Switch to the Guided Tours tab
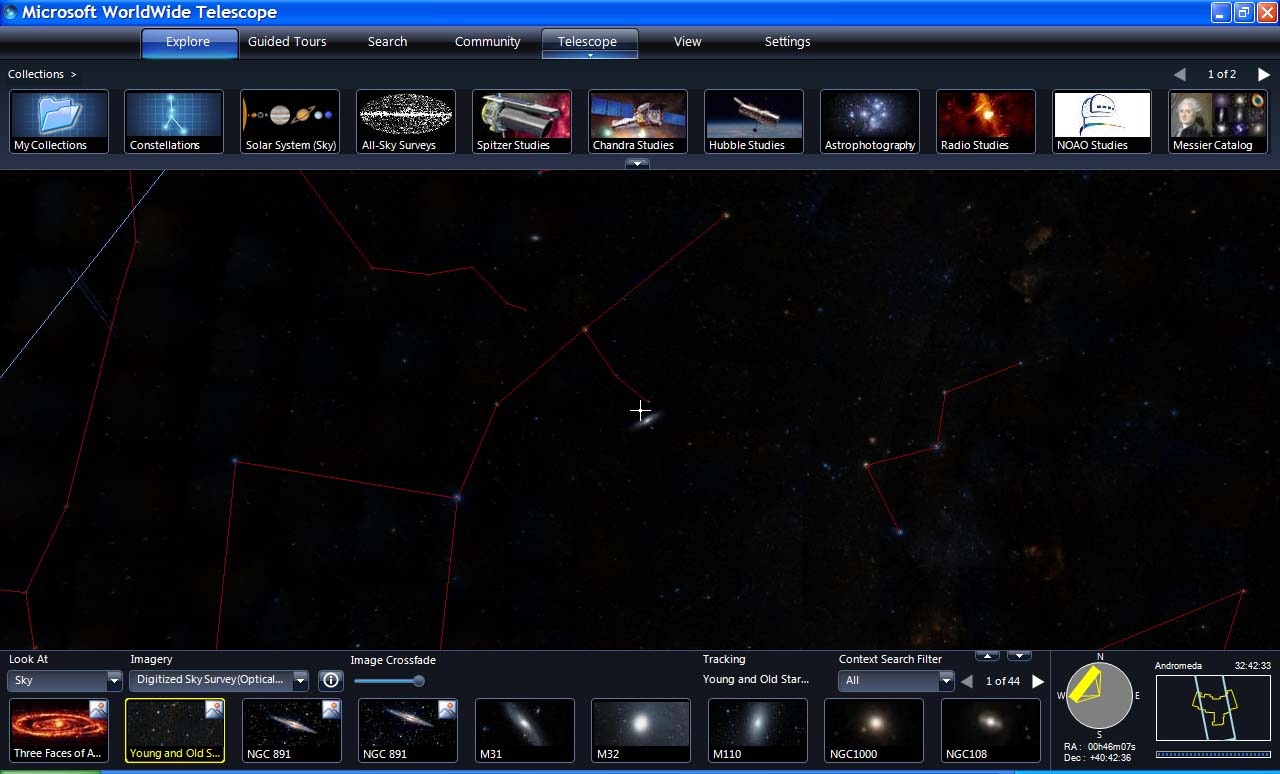The width and height of the screenshot is (1280, 774). coord(288,42)
